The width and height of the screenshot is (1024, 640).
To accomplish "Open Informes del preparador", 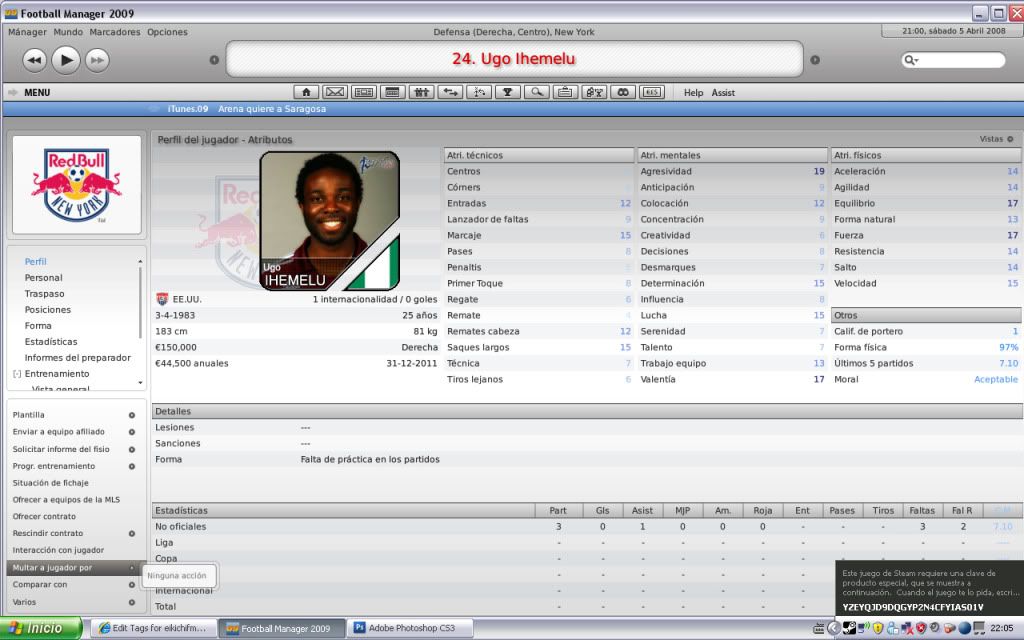I will pos(78,358).
